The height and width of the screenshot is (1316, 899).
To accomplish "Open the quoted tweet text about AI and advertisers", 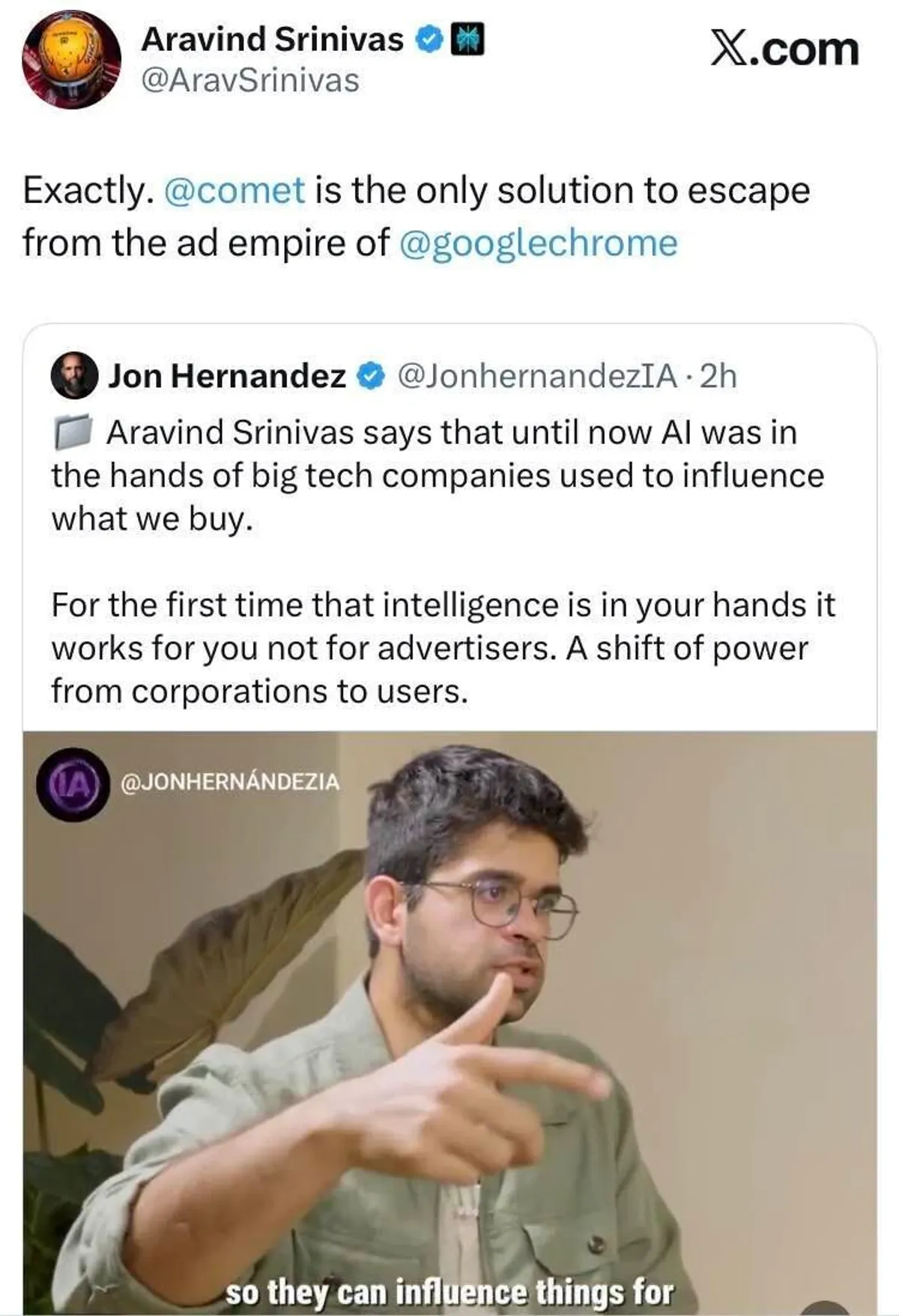I will click(442, 562).
